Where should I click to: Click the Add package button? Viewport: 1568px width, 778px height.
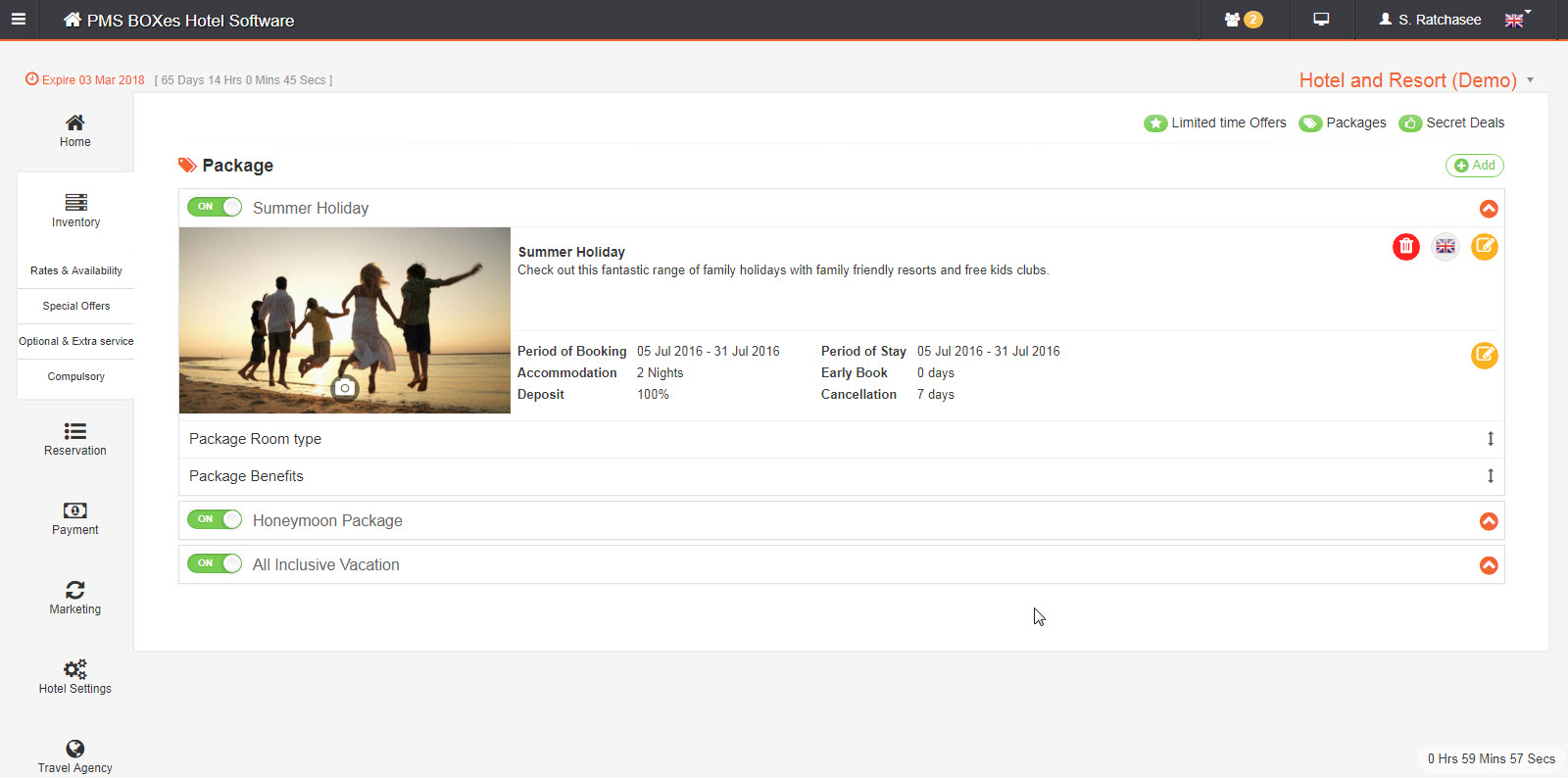[1474, 166]
